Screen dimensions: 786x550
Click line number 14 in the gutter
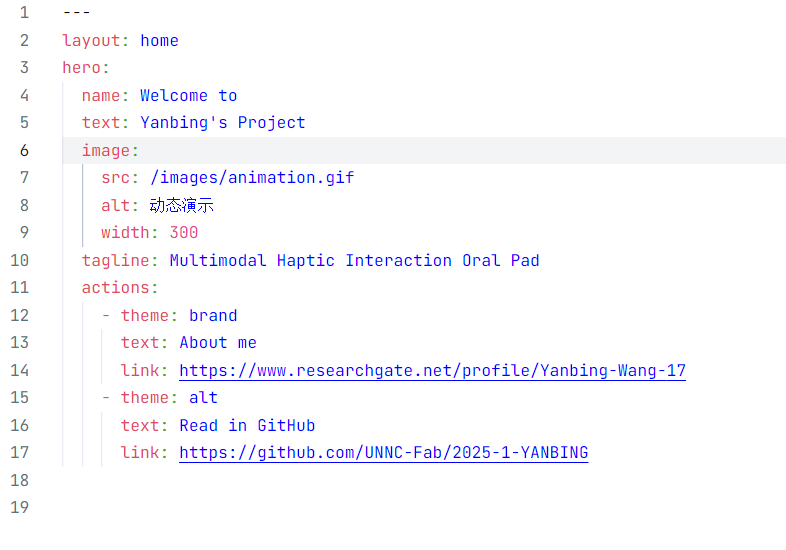click(x=19, y=370)
